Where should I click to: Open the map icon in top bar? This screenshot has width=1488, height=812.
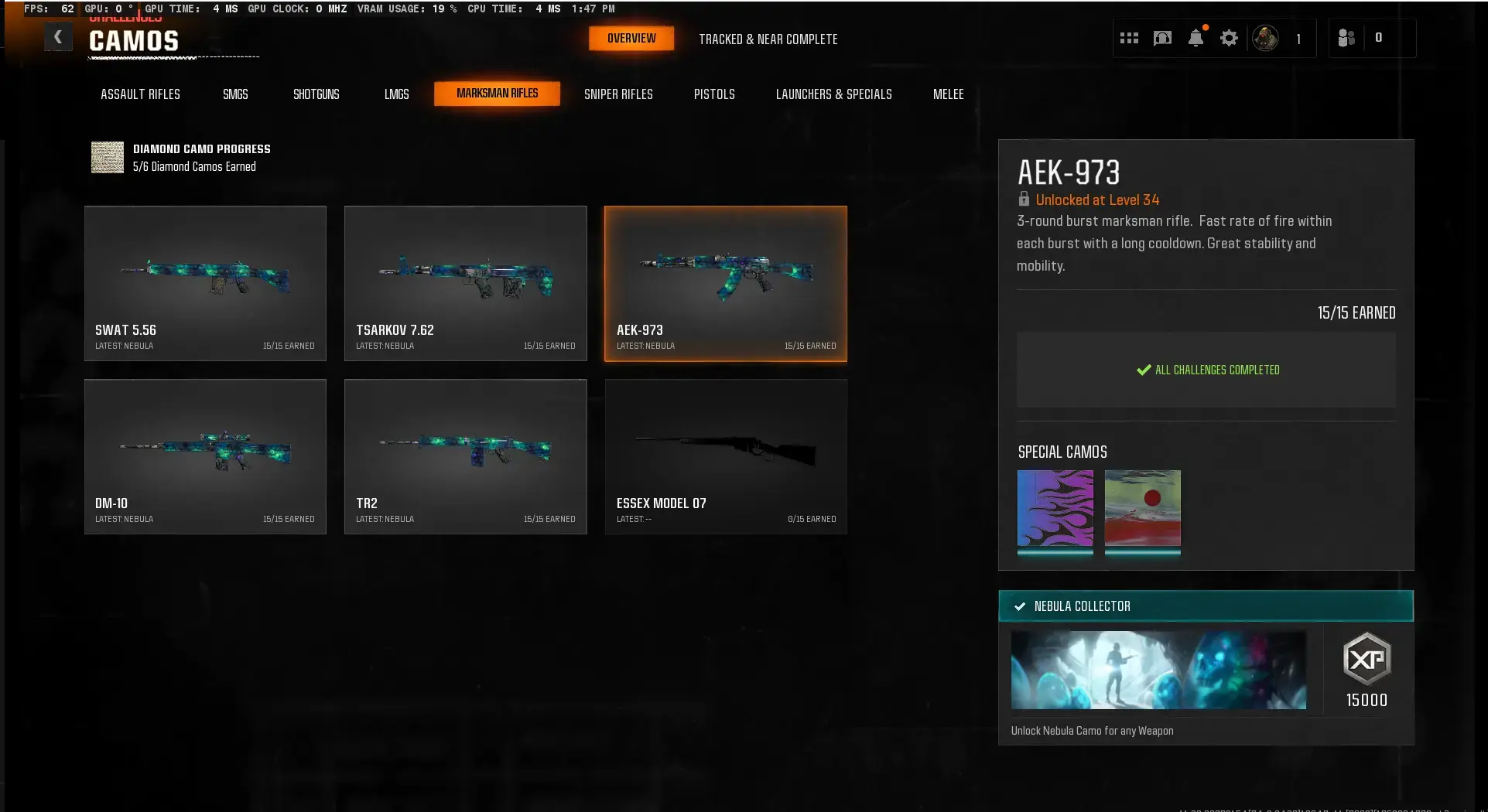tap(1162, 38)
